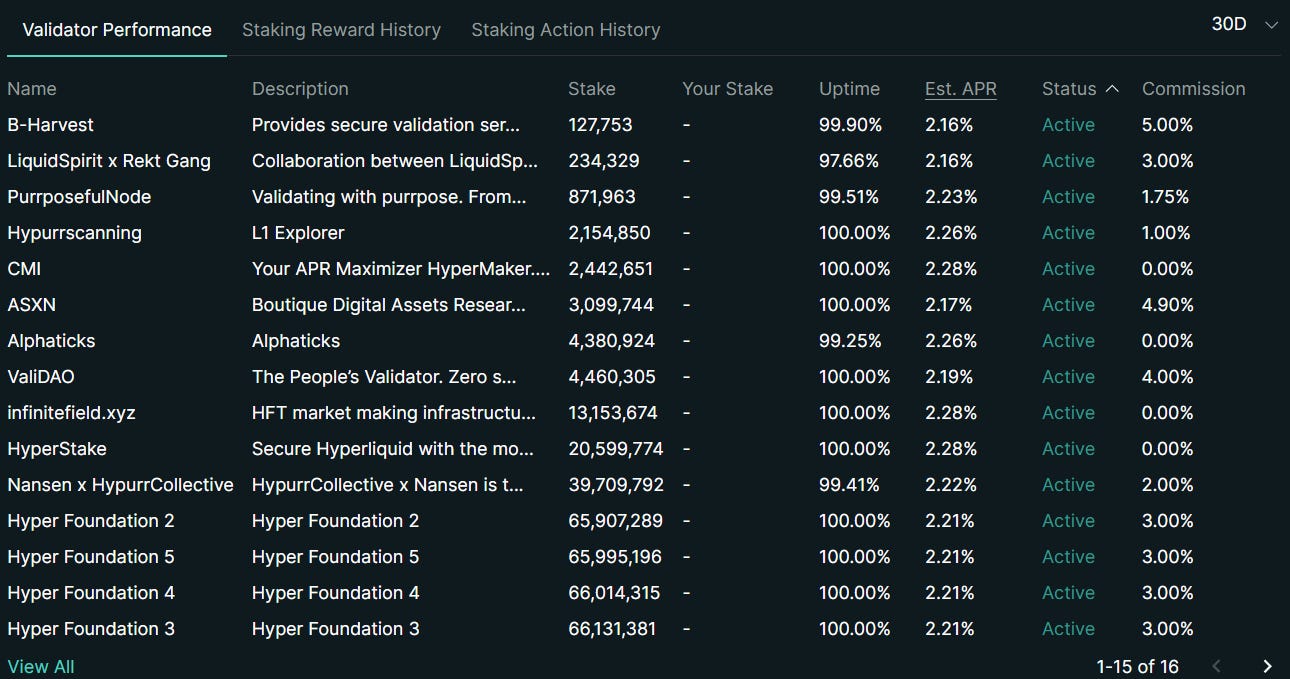1290x679 pixels.
Task: Sort table by Description header
Action: 300,89
